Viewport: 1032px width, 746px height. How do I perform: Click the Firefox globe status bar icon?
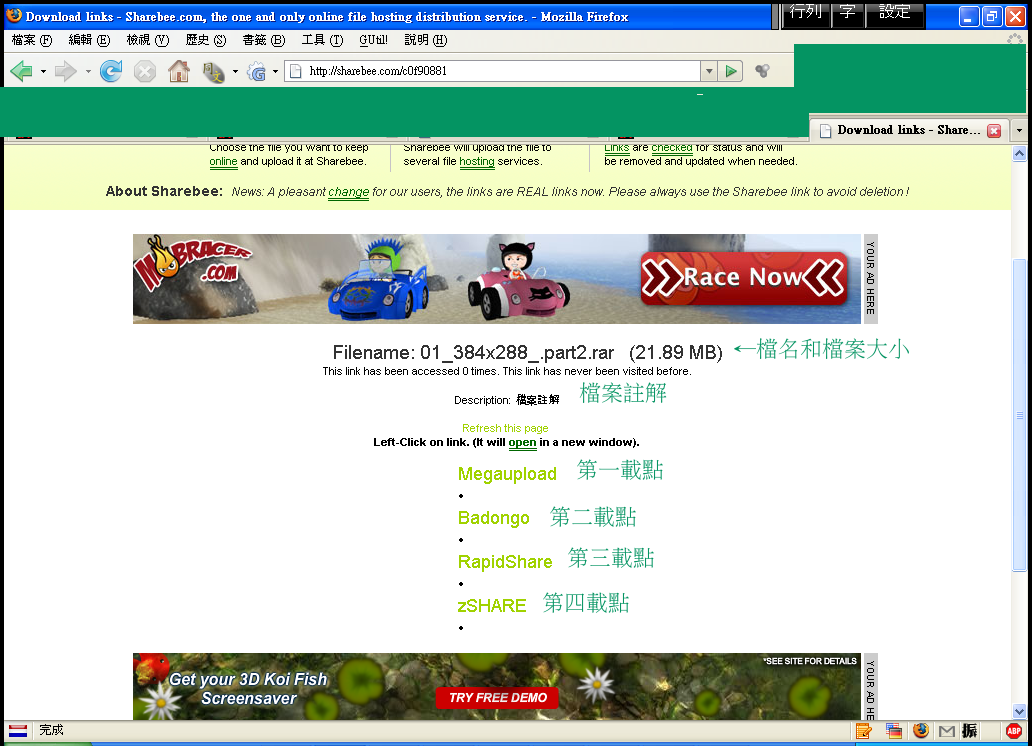pos(921,730)
